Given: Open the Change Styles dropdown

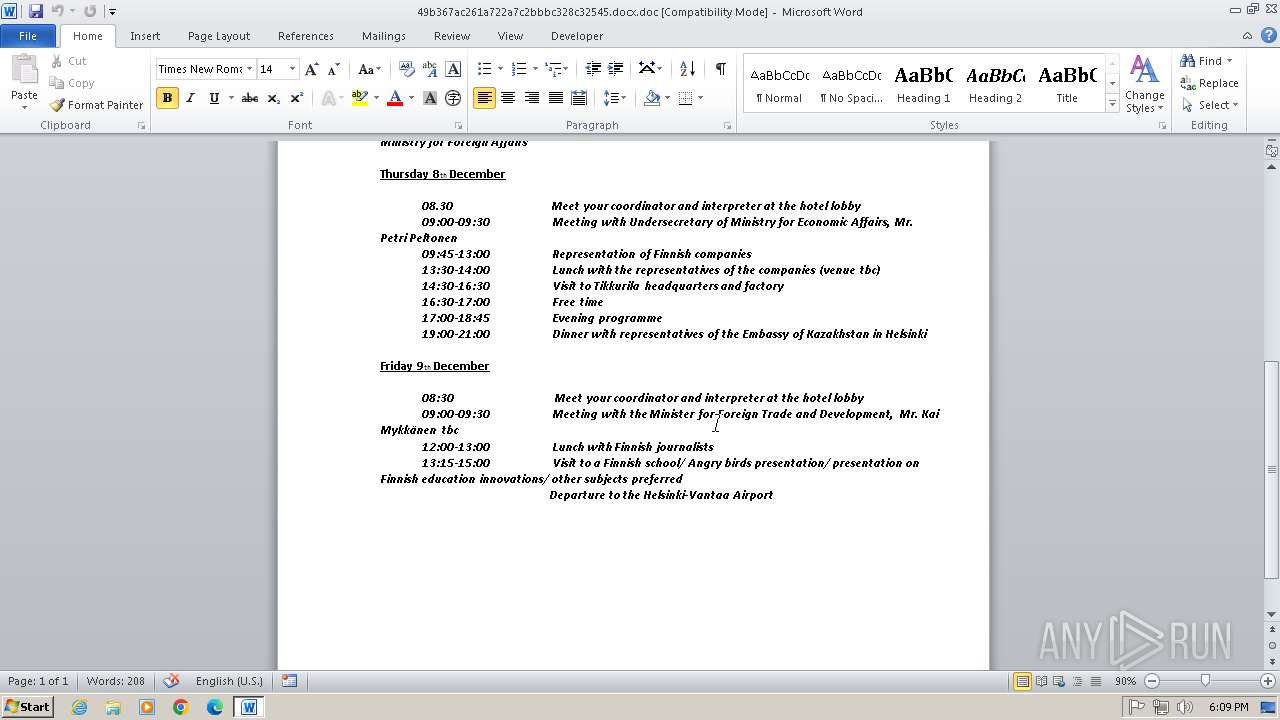Looking at the screenshot, I should (x=1144, y=84).
